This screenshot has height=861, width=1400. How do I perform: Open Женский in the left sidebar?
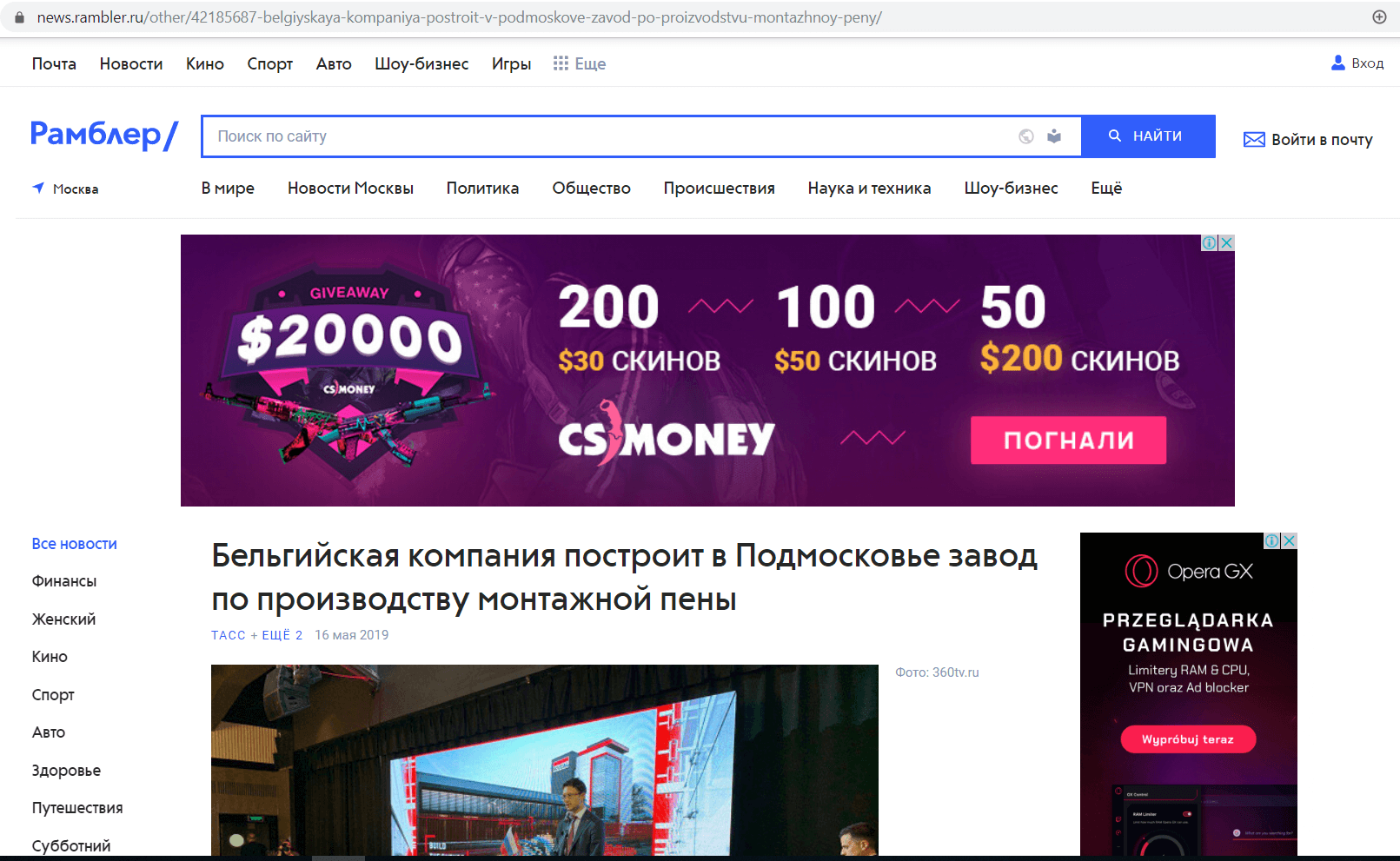pos(63,619)
